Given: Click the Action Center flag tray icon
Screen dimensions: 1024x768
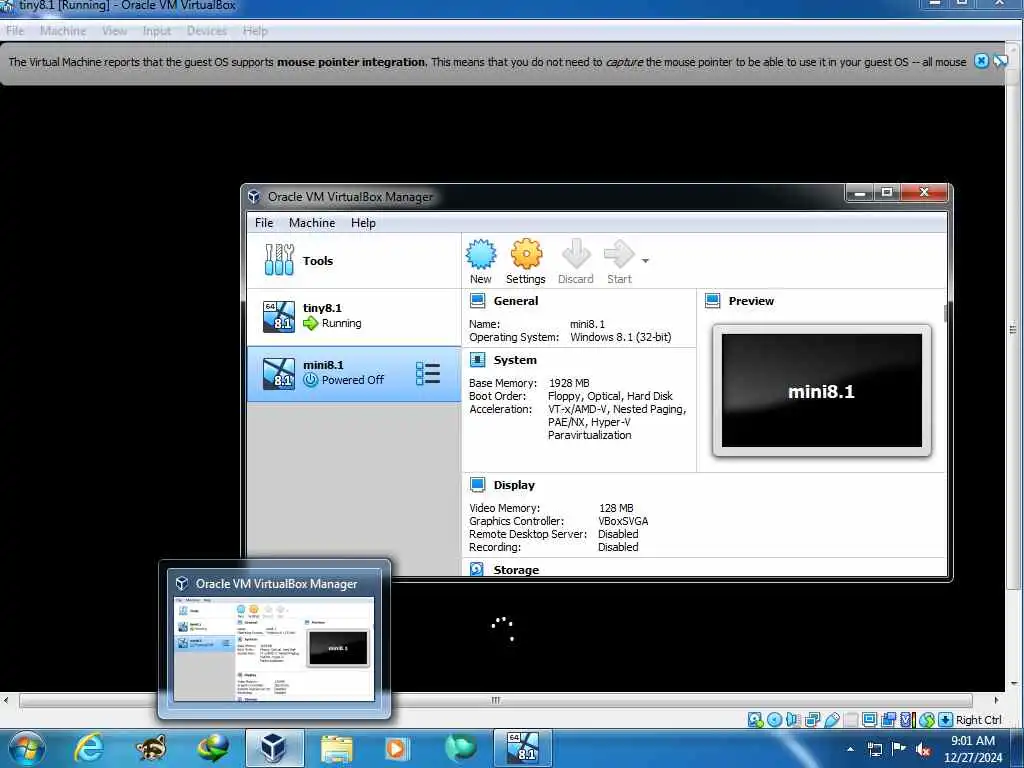Looking at the screenshot, I should click(899, 749).
